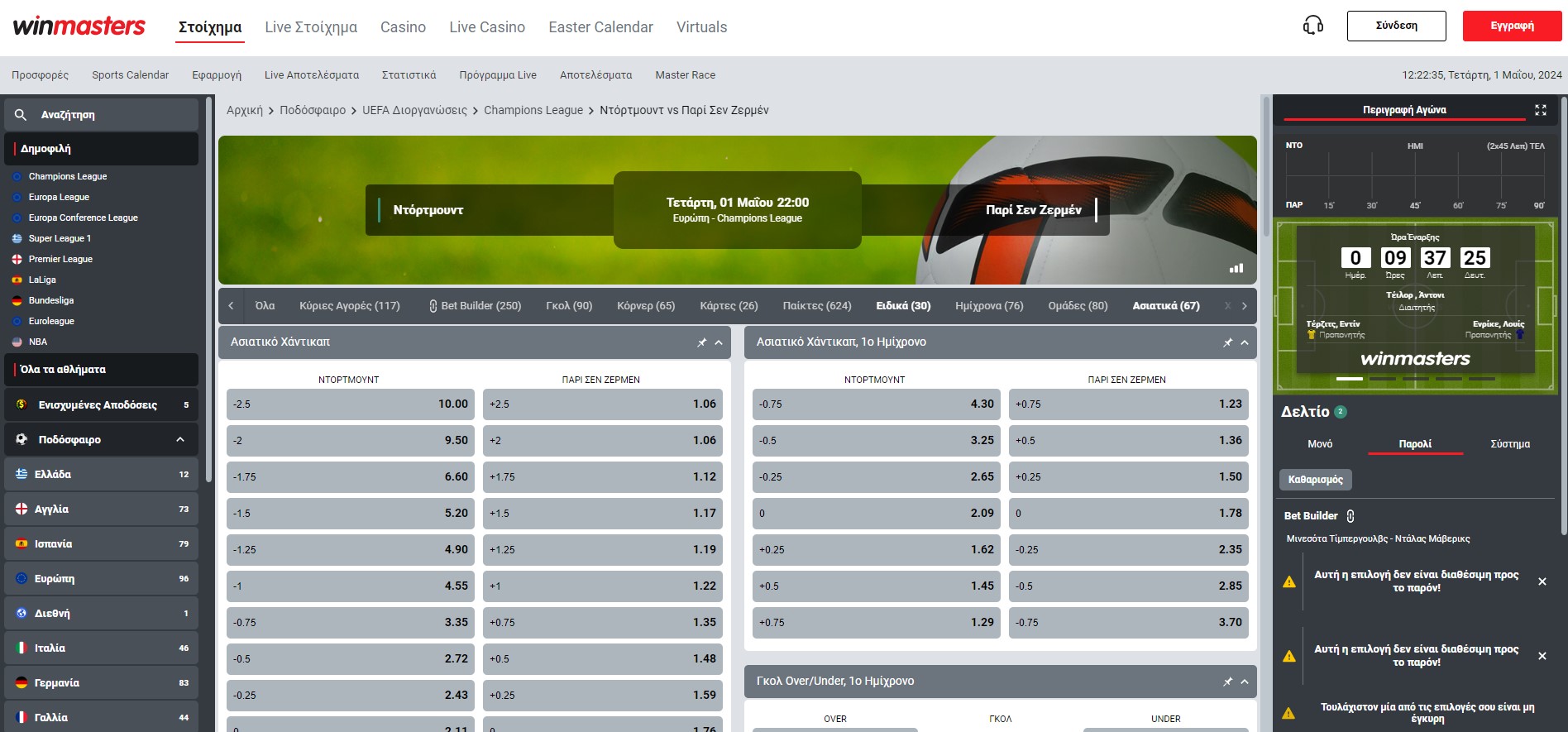1568x732 pixels.
Task: Click the search magnifier icon in sidebar
Action: [21, 115]
